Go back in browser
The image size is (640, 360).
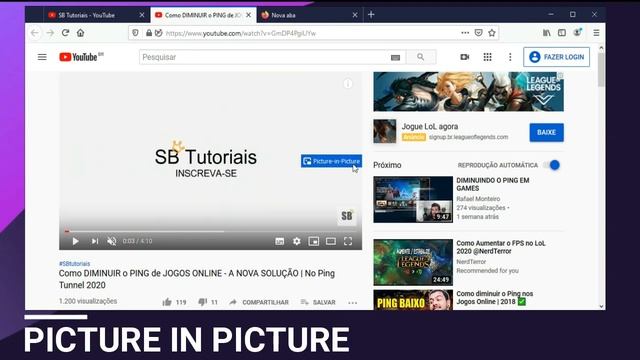(x=35, y=33)
